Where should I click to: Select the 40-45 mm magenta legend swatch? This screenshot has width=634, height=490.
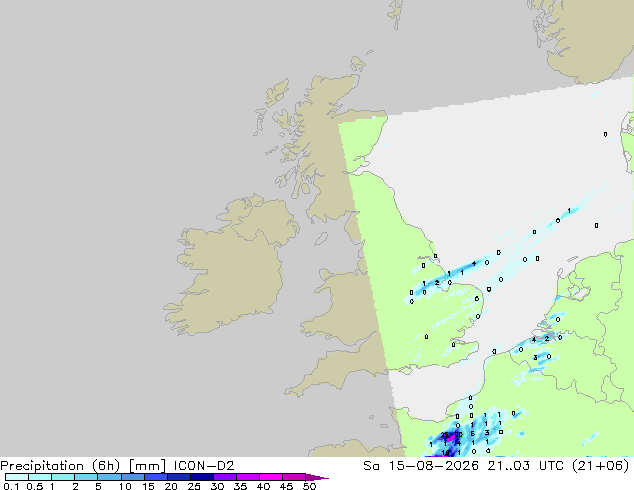point(271,477)
